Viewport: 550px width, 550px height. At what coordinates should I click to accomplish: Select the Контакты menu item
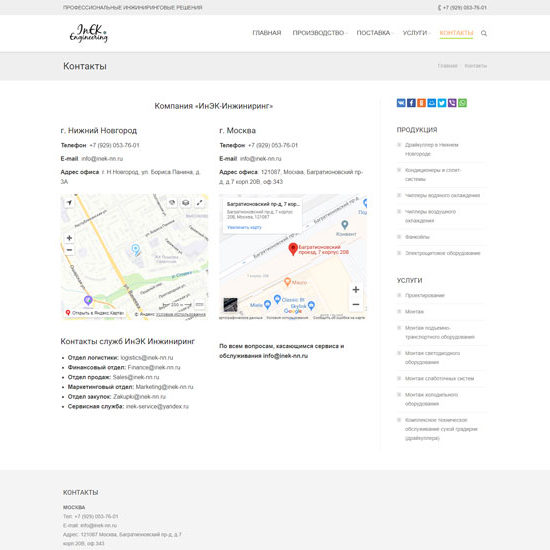(x=456, y=33)
